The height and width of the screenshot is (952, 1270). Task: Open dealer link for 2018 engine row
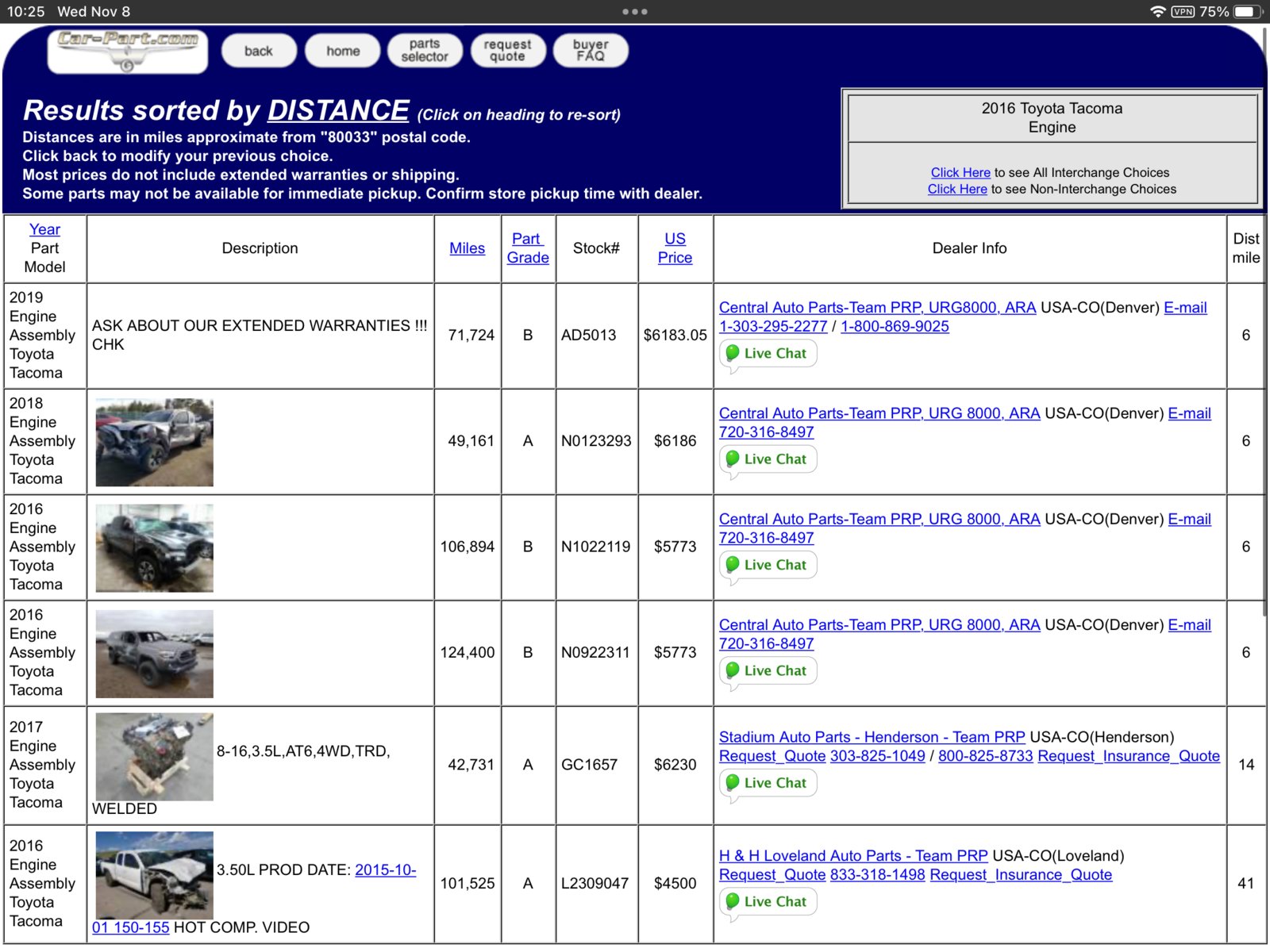pyautogui.click(x=879, y=413)
